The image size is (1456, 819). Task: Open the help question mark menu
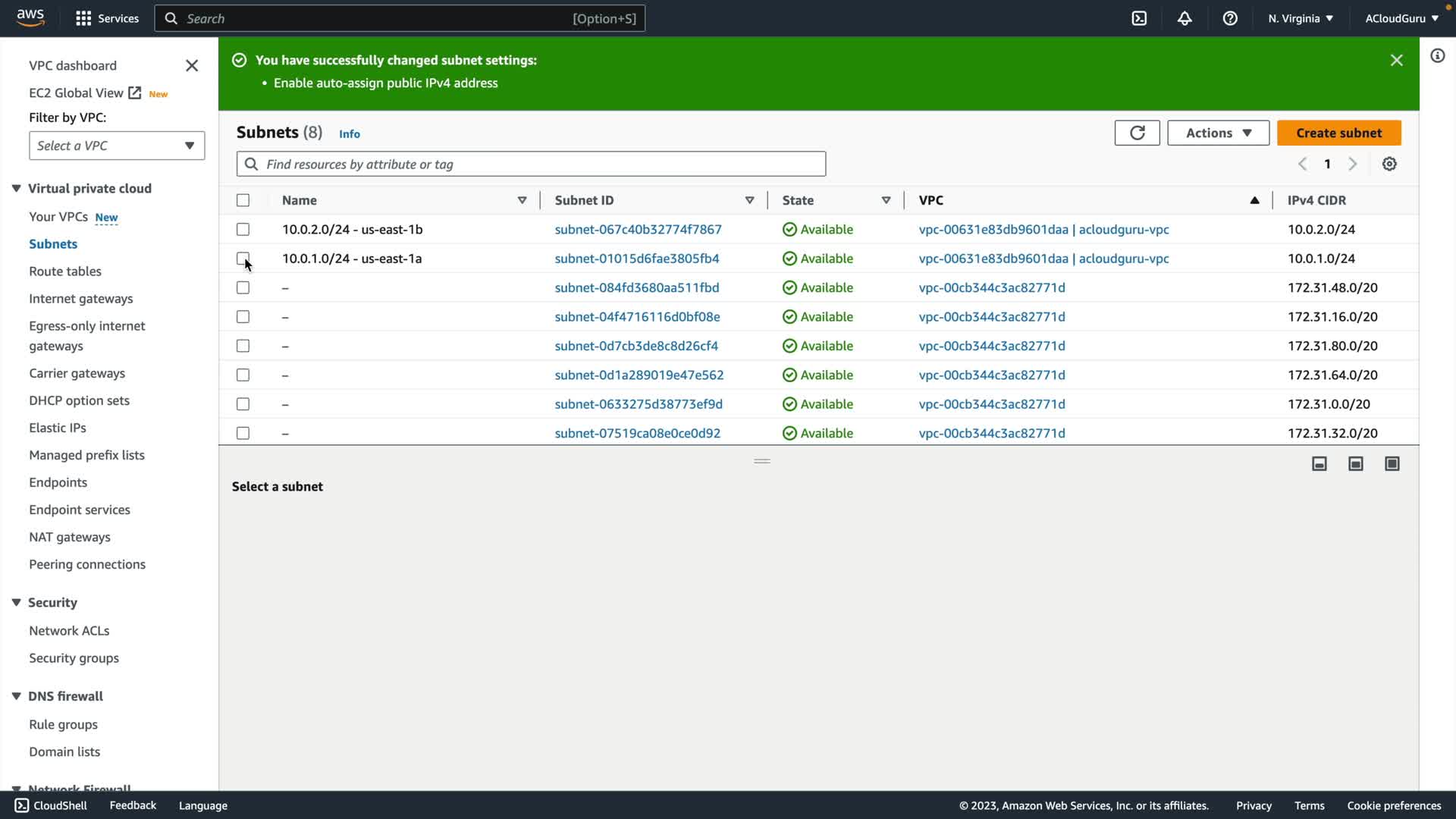[x=1230, y=18]
